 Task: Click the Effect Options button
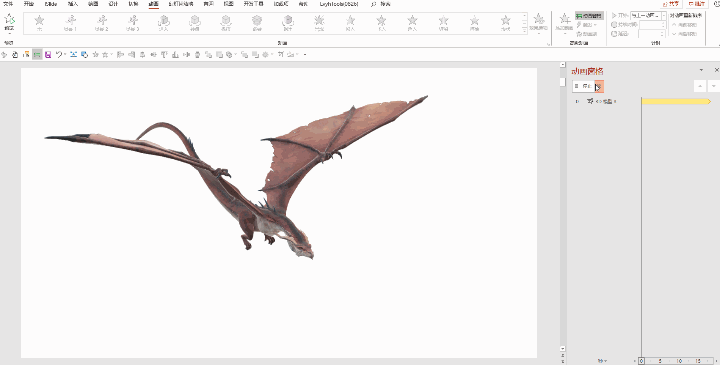(x=539, y=23)
